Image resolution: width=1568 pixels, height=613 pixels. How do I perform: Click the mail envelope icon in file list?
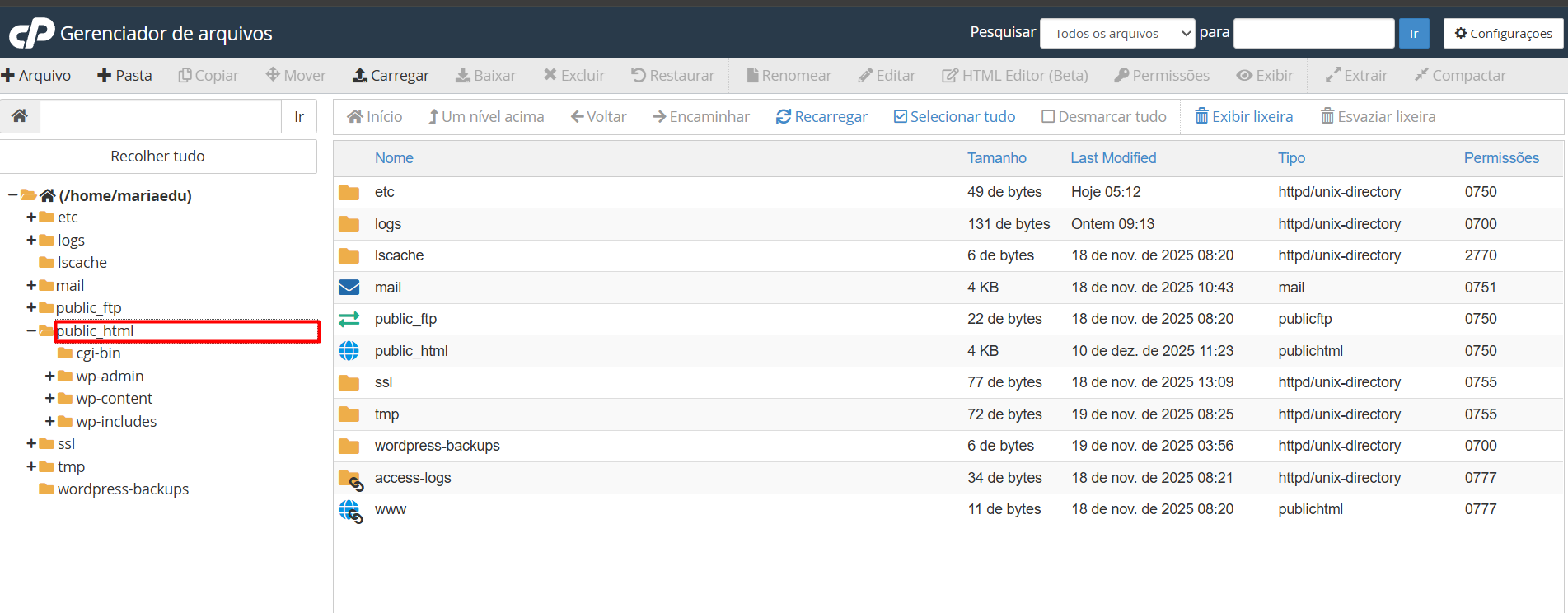pyautogui.click(x=349, y=288)
